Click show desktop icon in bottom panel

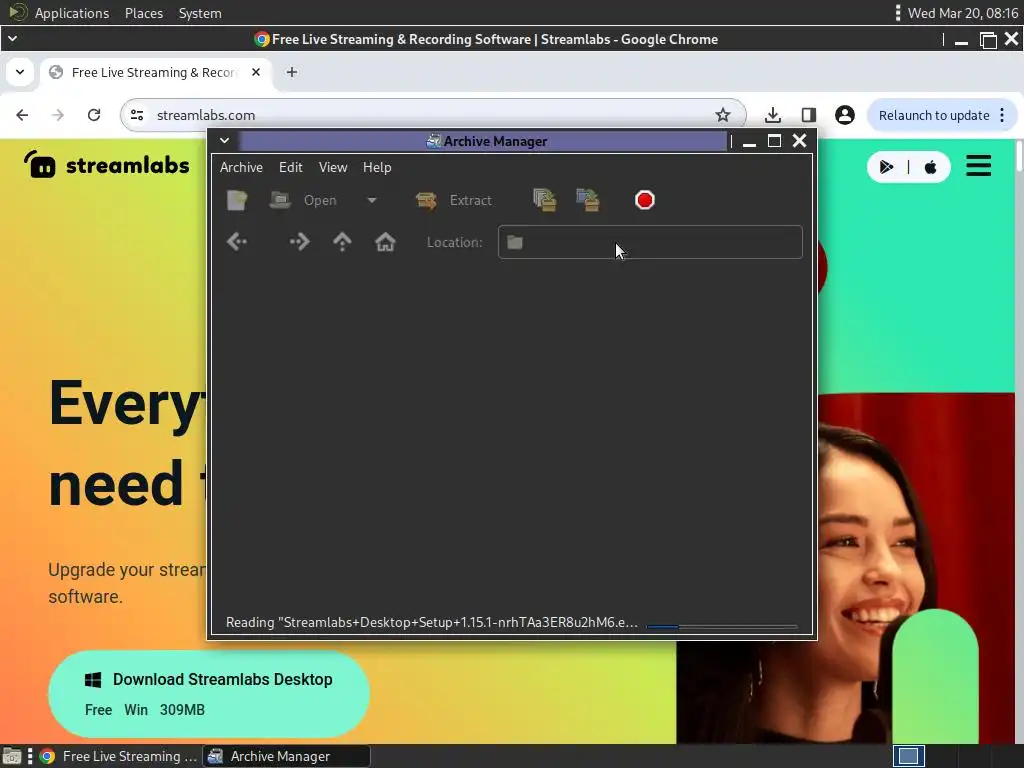(12, 756)
